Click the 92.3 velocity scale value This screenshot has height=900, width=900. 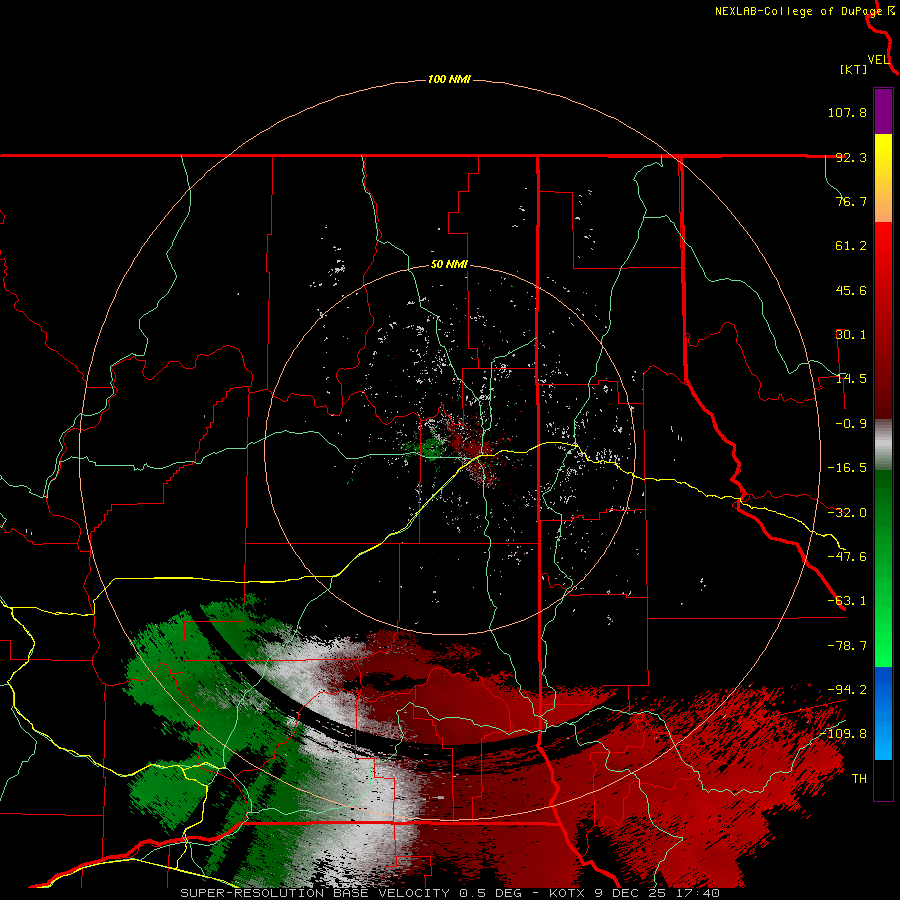coord(851,157)
